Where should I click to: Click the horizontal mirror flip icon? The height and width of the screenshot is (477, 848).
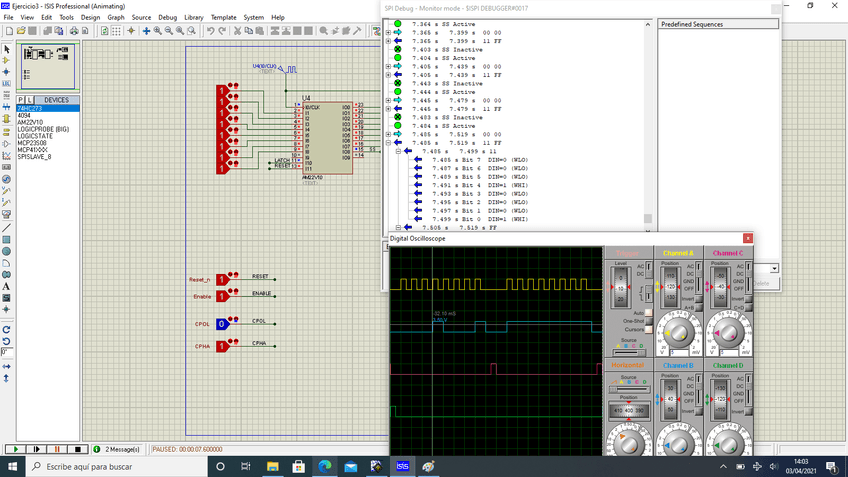[7, 366]
